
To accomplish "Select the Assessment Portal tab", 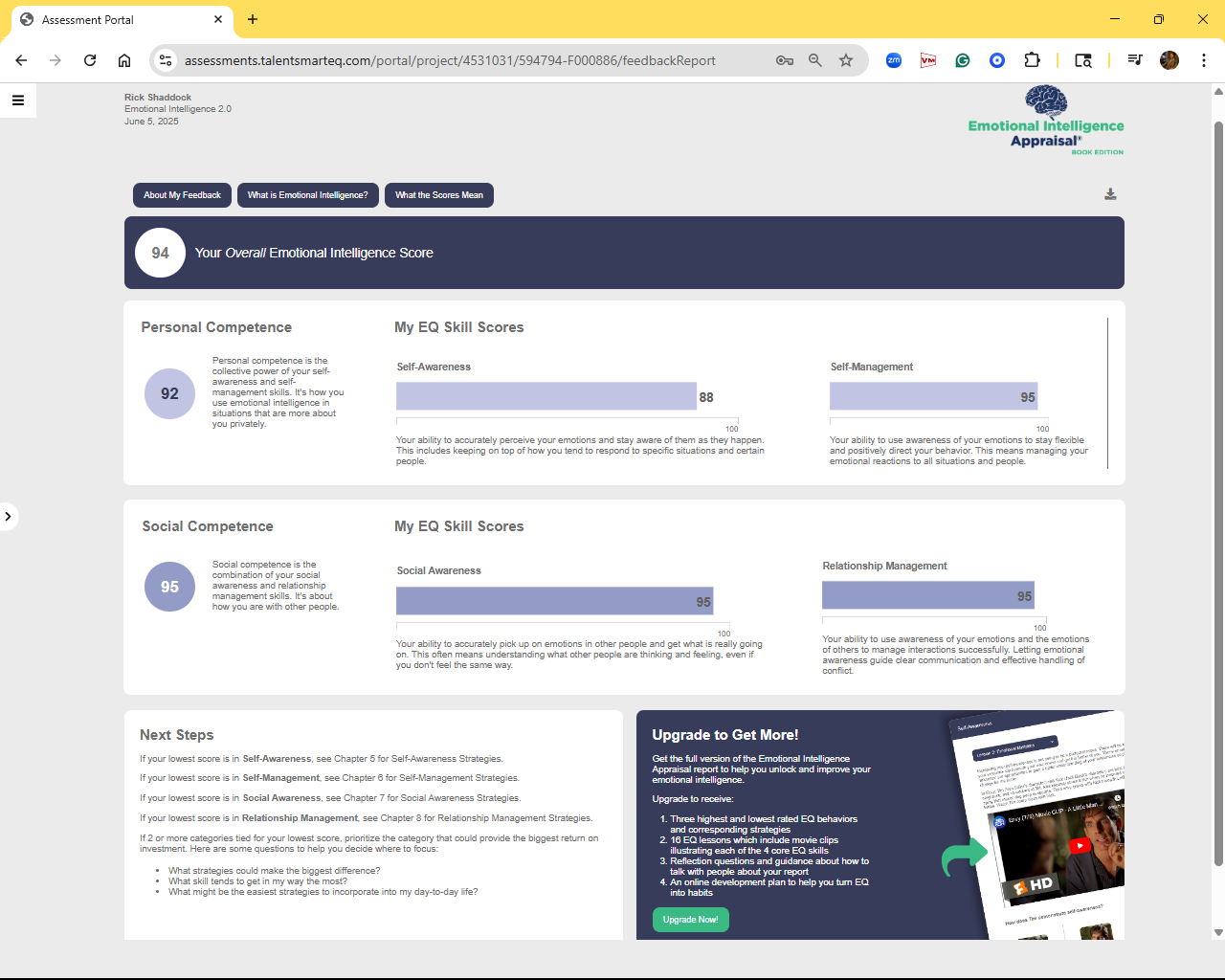I will (122, 19).
